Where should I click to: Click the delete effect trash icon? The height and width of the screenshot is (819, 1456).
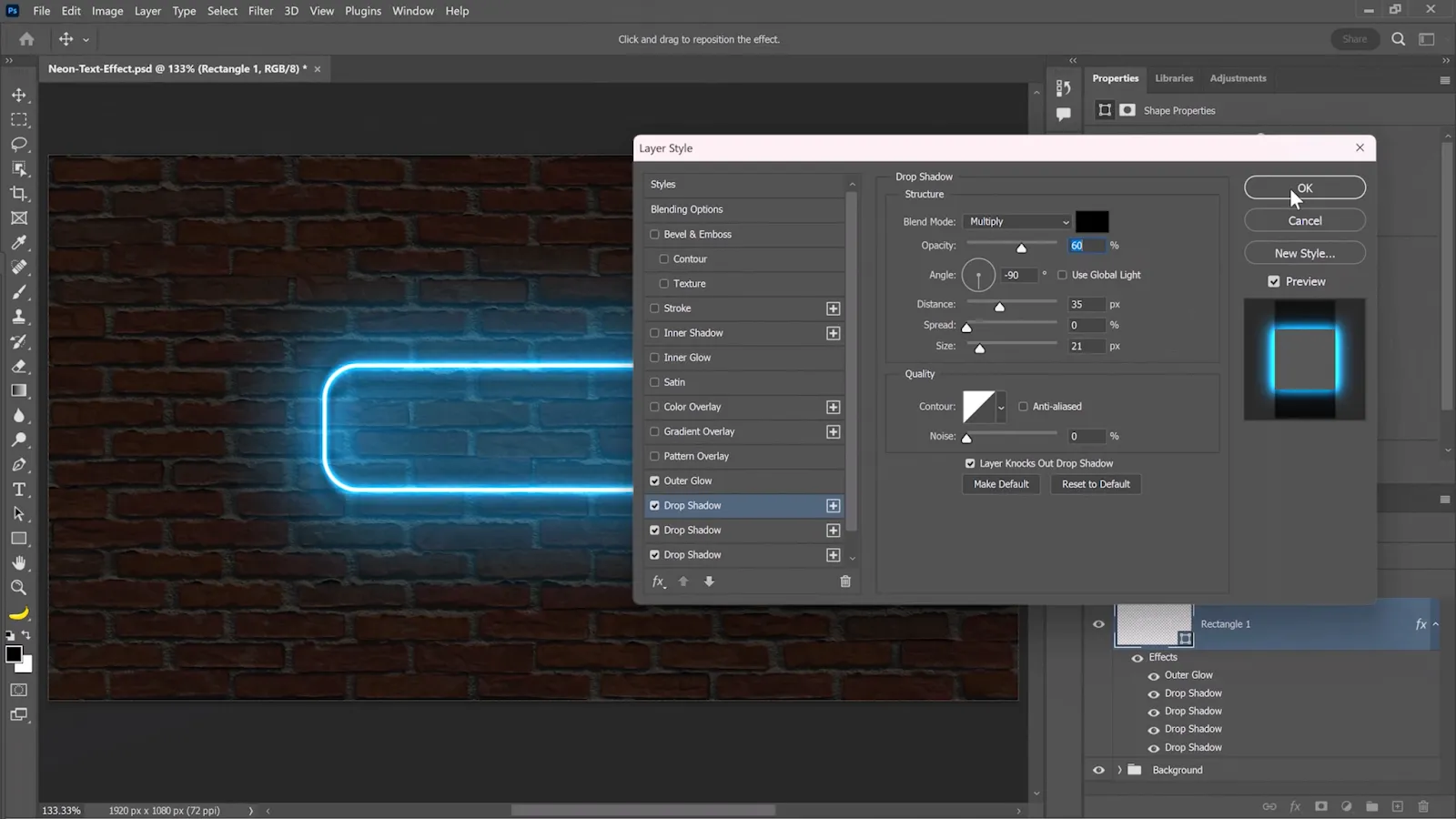click(x=844, y=581)
